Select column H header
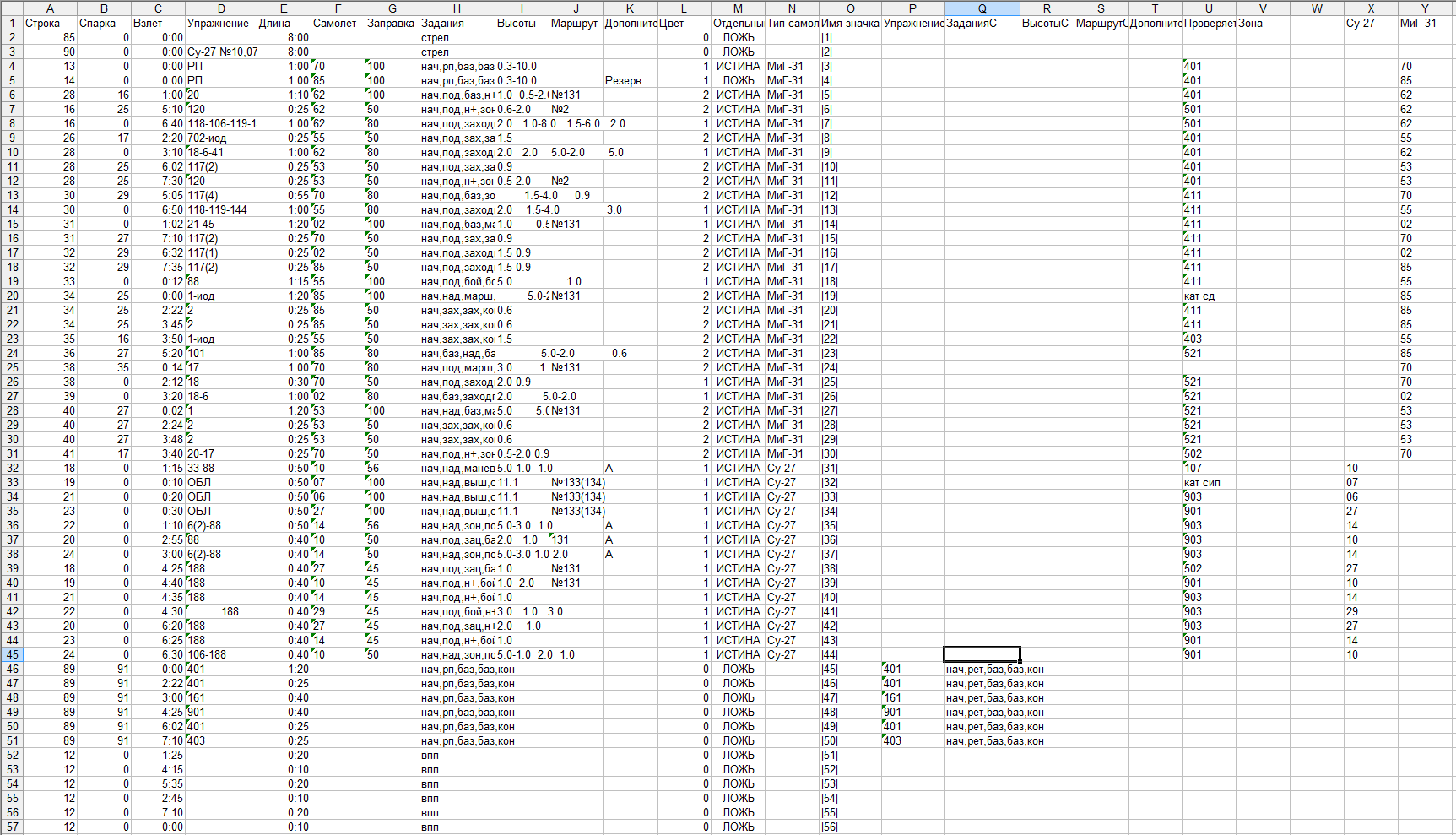The image size is (1456, 835). (457, 8)
